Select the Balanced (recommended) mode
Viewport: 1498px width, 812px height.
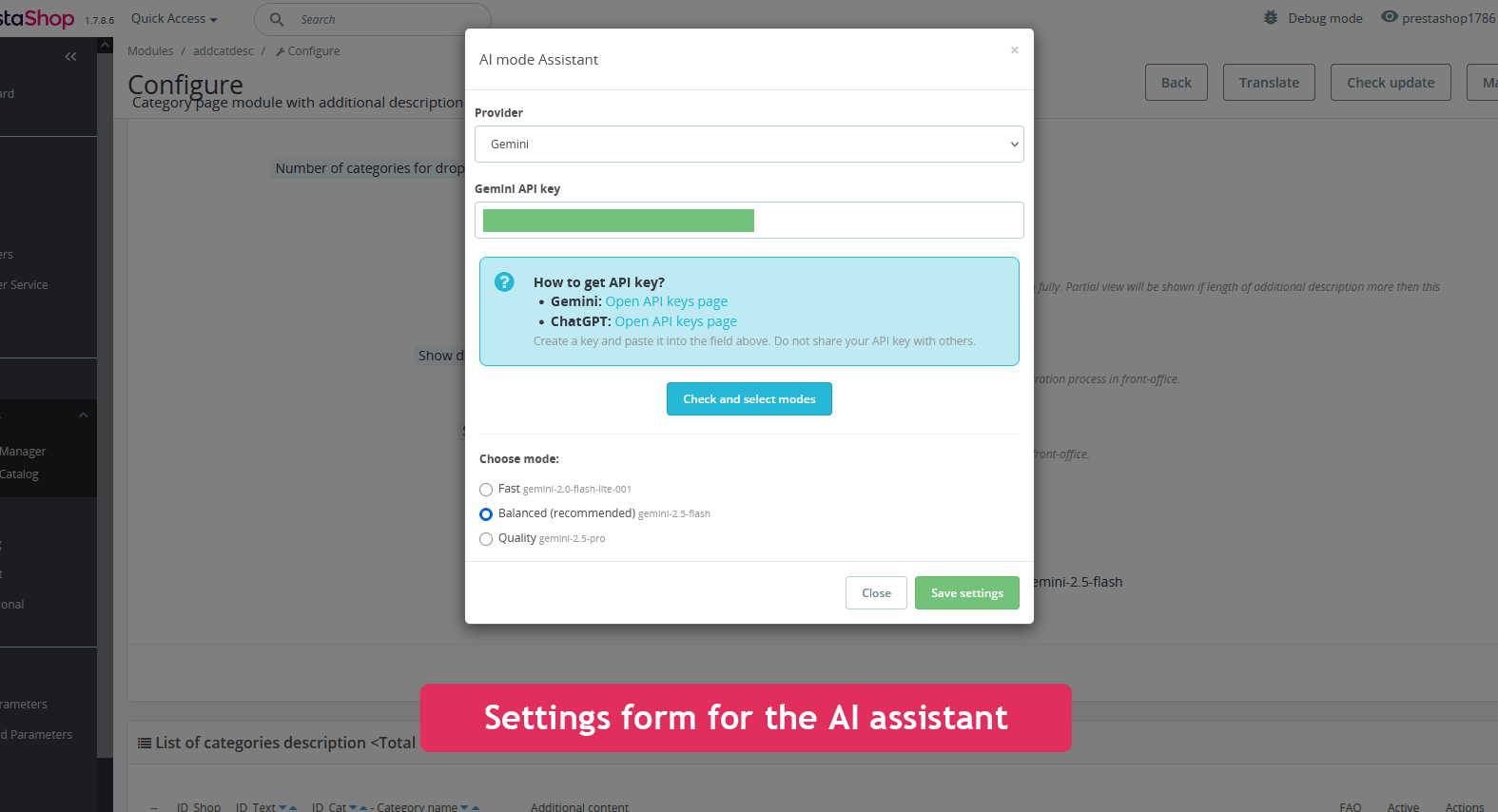pos(486,514)
